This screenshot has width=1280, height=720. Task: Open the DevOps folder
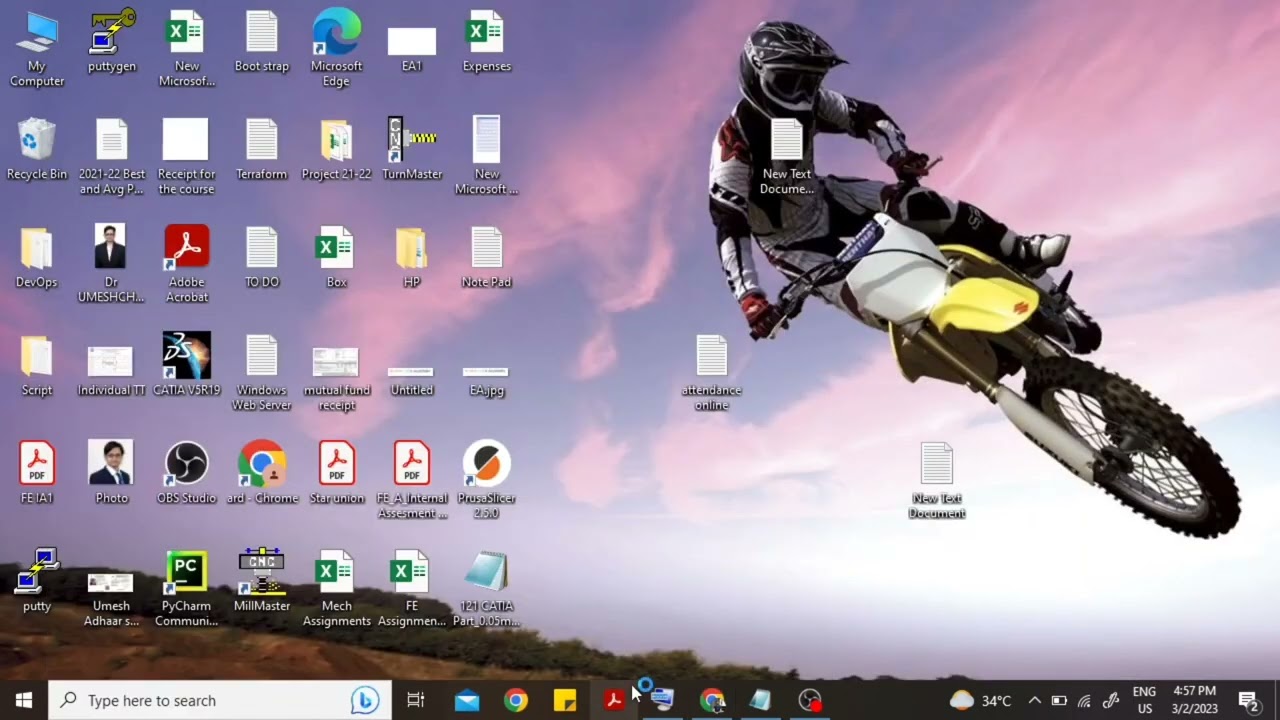(x=37, y=257)
